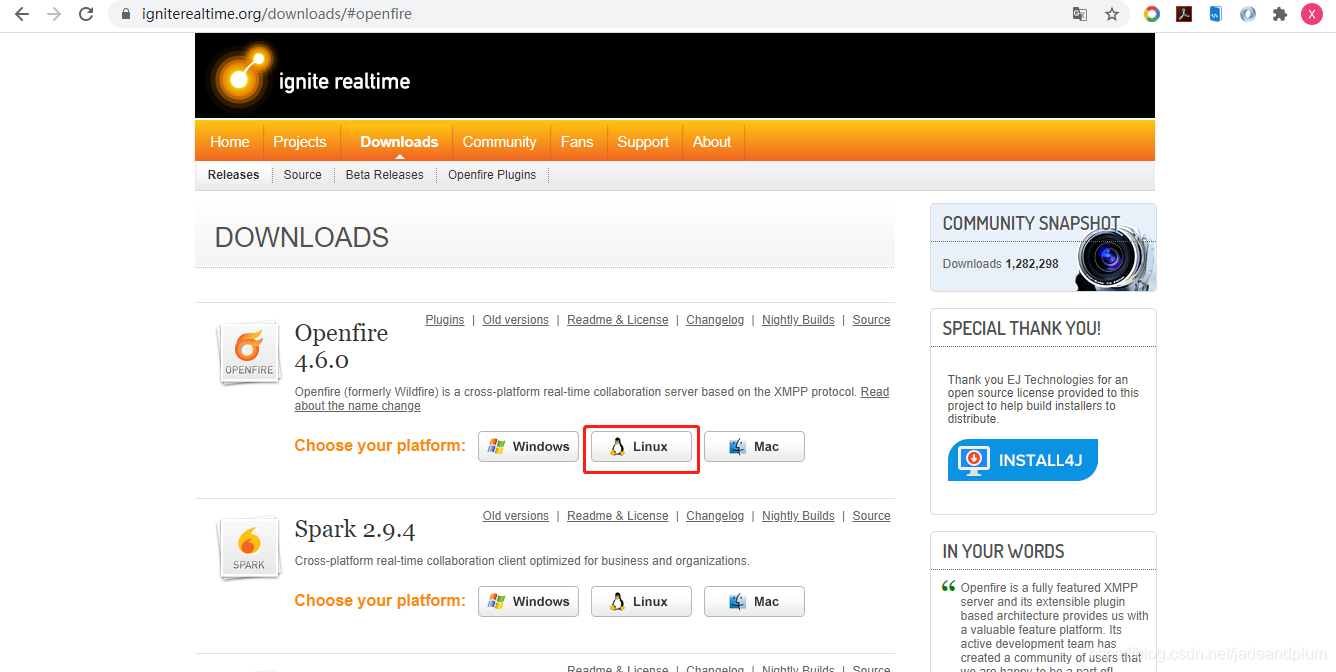This screenshot has width=1336, height=672.
Task: Click the SPECIAL THANK YOU! heading
Action: pos(1021,328)
